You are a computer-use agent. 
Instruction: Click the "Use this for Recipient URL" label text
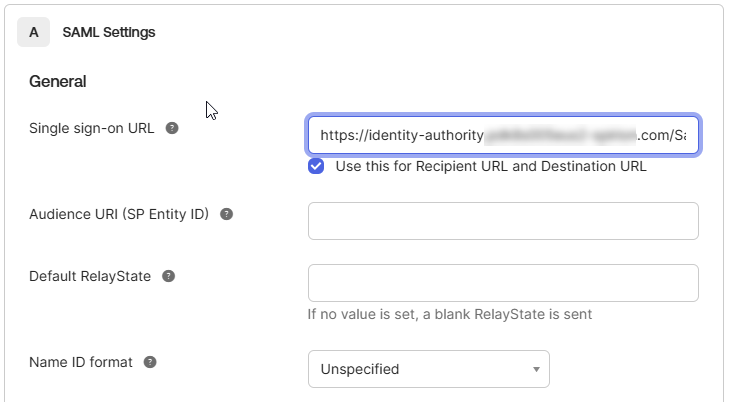(491, 166)
